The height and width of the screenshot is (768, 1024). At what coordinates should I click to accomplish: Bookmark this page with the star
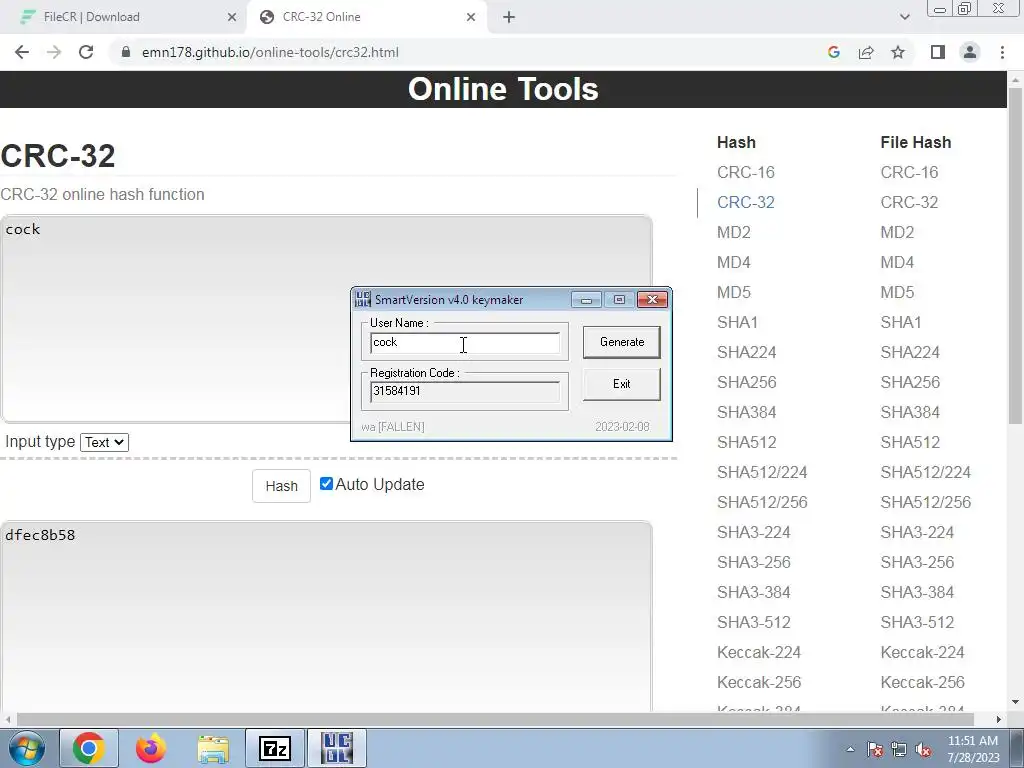[x=898, y=52]
